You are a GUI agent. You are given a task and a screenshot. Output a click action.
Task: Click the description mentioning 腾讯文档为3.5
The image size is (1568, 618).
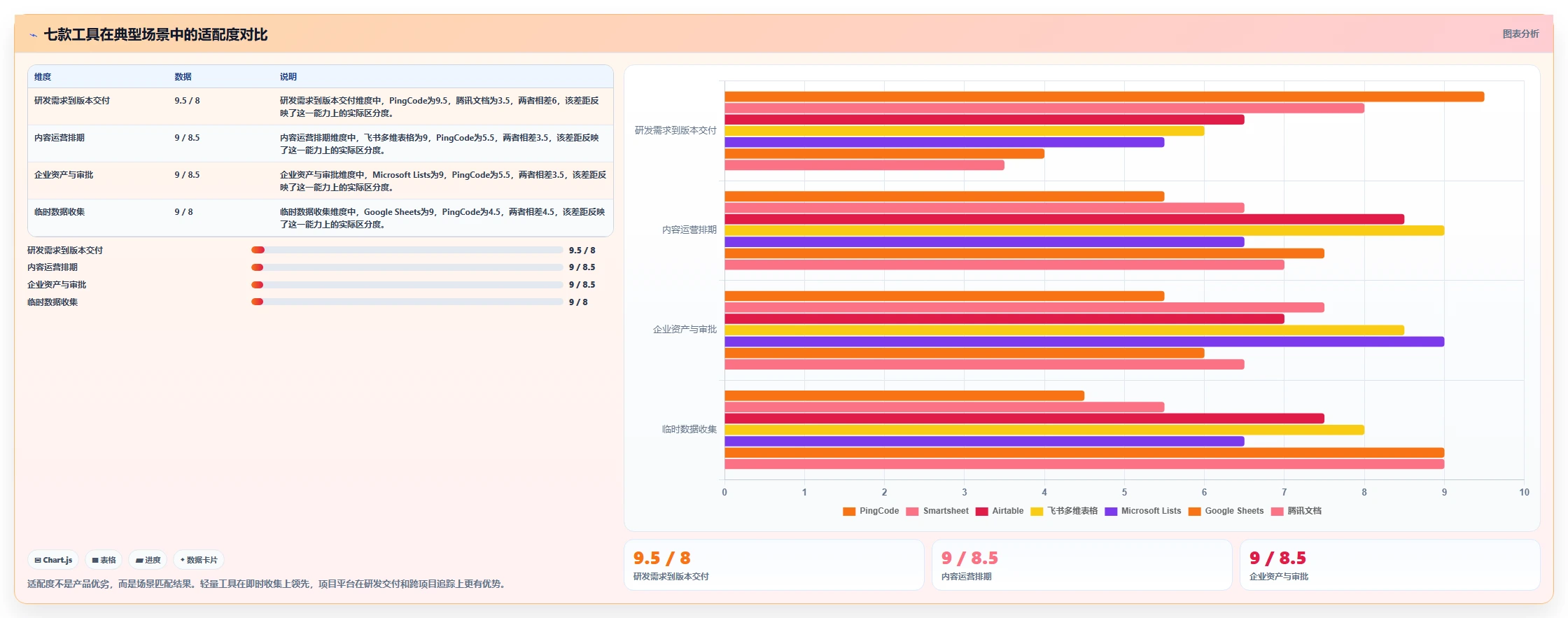point(443,107)
